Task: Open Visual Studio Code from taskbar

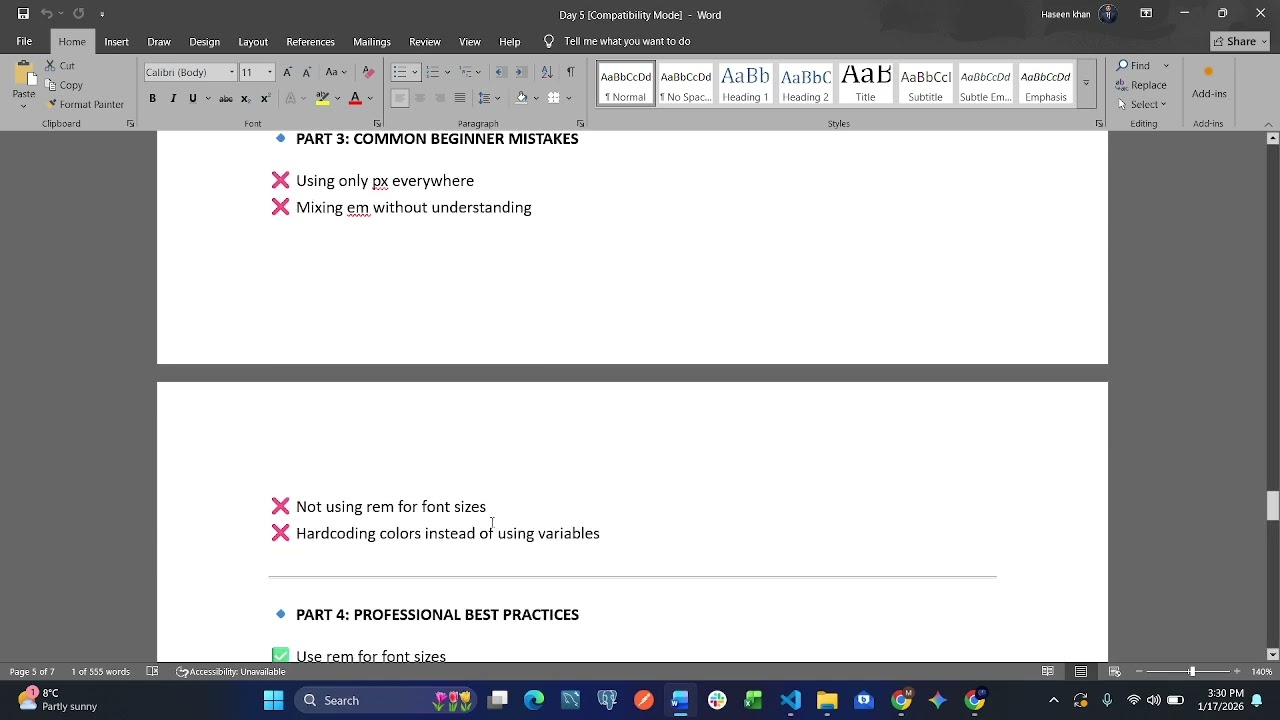Action: click(x=790, y=700)
